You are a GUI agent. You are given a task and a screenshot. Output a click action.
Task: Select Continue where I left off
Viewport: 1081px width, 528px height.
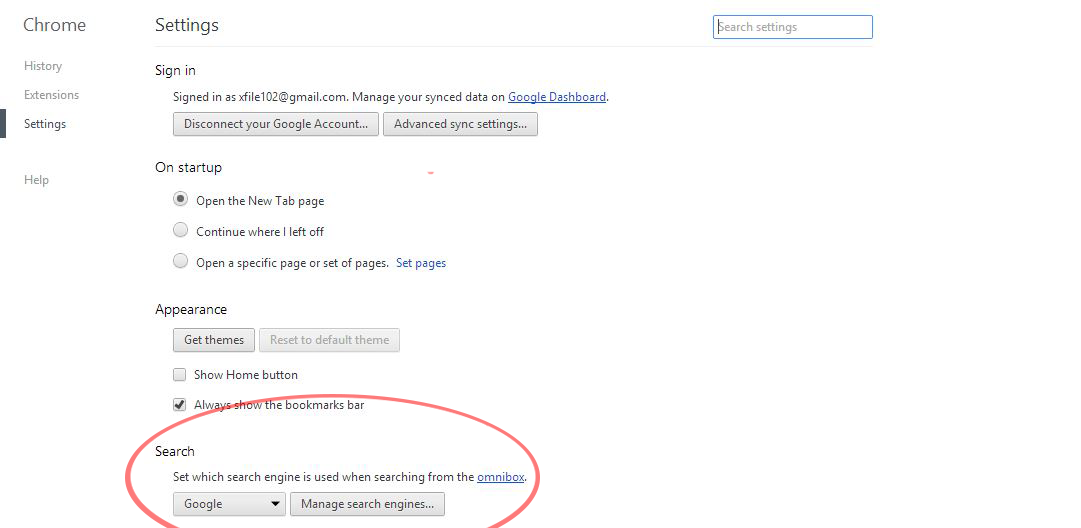tap(180, 230)
